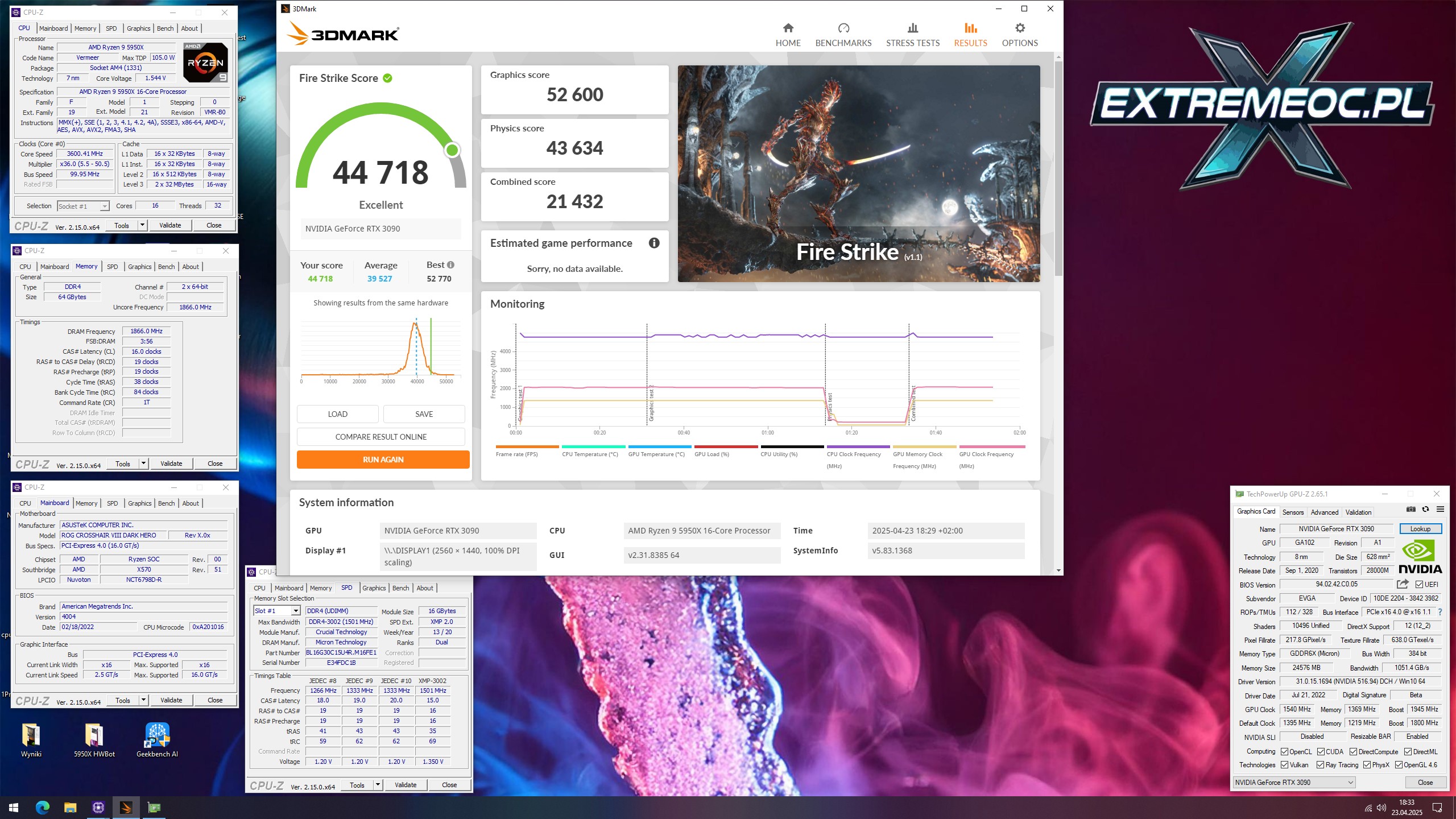Image resolution: width=1456 pixels, height=819 pixels.
Task: Switch to GPU-Z via its taskbar icon
Action: point(154,807)
